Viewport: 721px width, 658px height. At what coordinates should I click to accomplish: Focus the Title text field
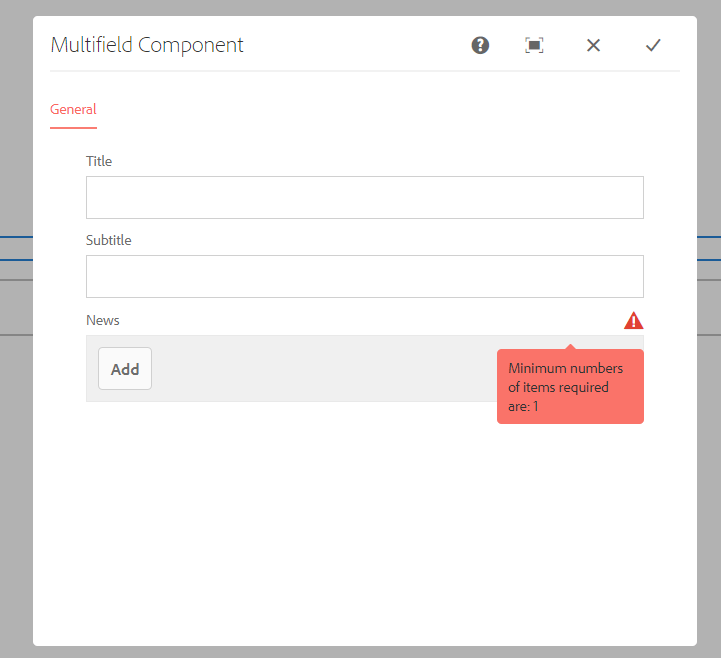[364, 197]
